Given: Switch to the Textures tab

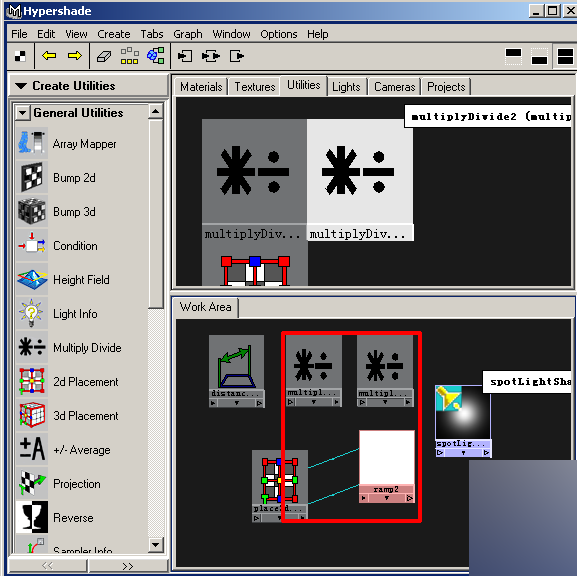Looking at the screenshot, I should pos(255,87).
